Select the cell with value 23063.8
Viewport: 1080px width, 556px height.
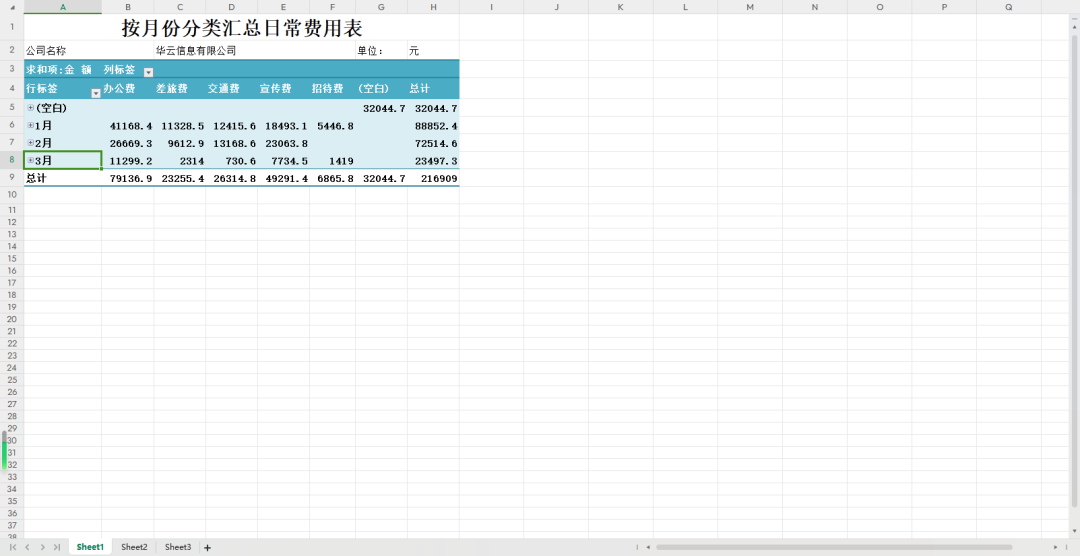pyautogui.click(x=283, y=143)
